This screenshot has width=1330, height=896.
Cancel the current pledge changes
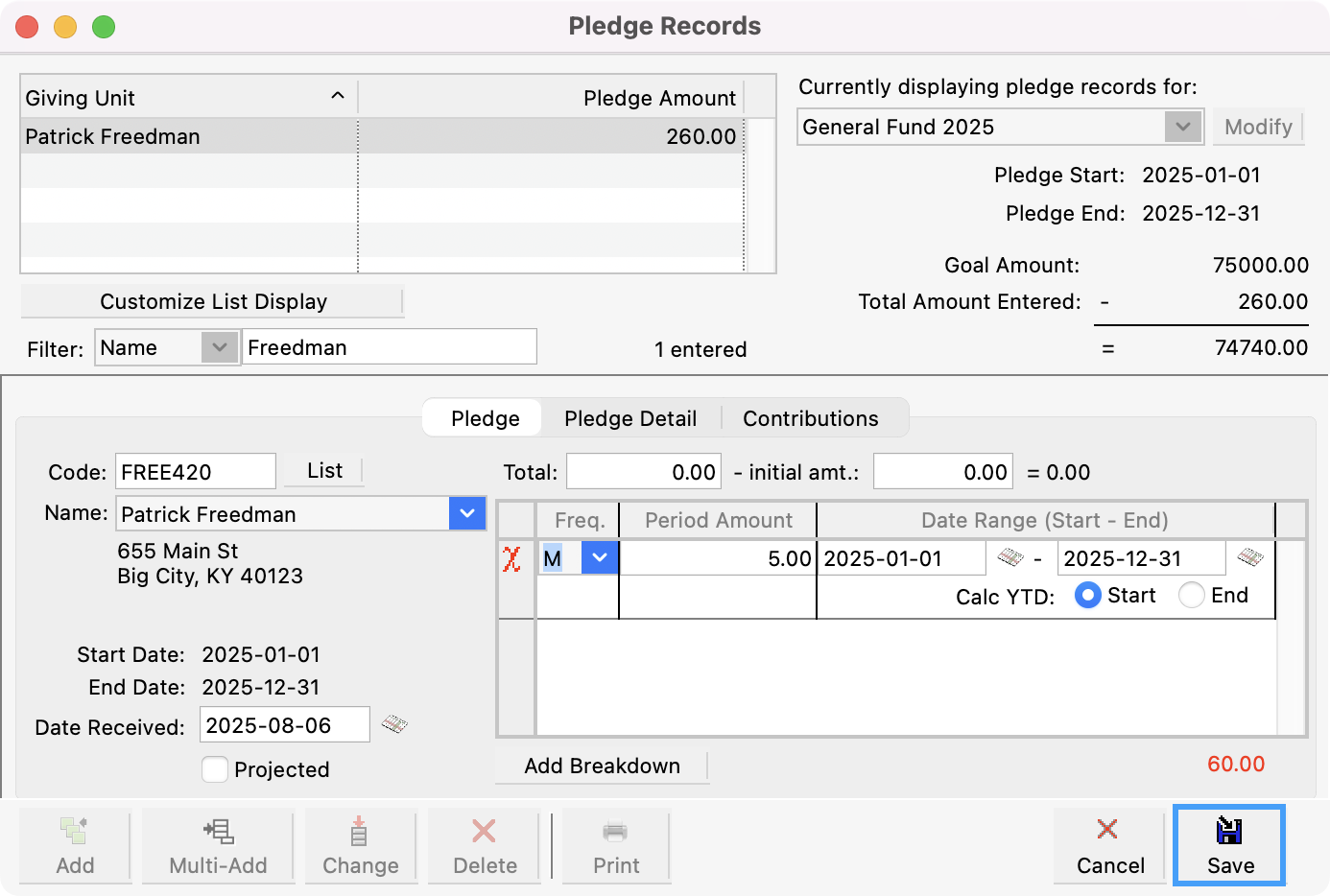tap(1109, 844)
